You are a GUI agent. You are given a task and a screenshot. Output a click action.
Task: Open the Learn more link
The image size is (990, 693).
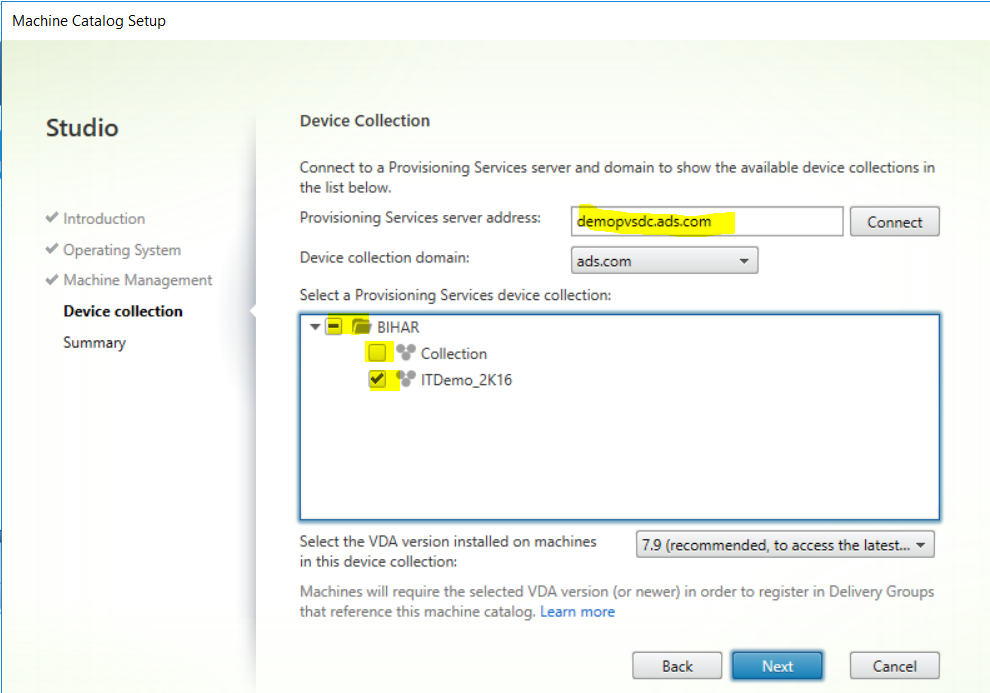[x=577, y=612]
